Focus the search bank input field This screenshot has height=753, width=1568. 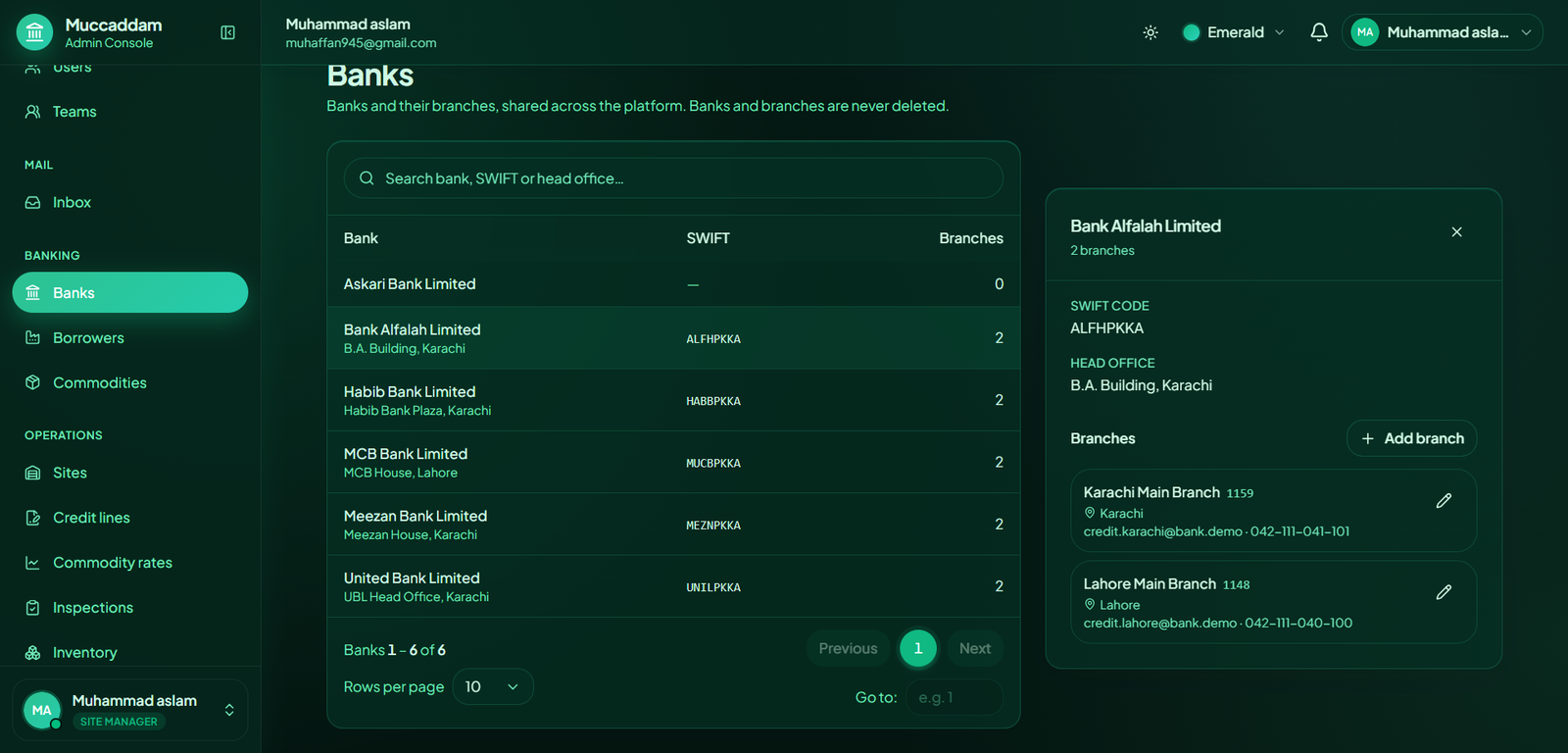coord(673,178)
